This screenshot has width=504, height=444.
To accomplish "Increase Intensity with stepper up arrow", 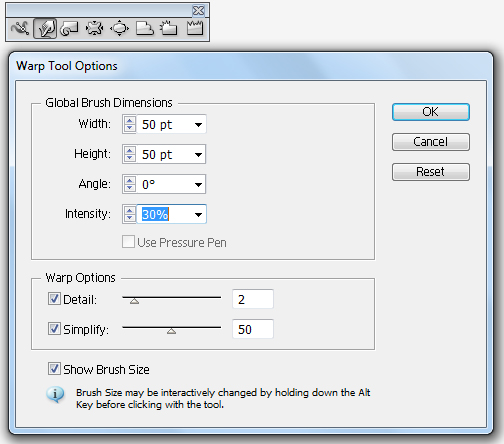I will click(x=129, y=210).
